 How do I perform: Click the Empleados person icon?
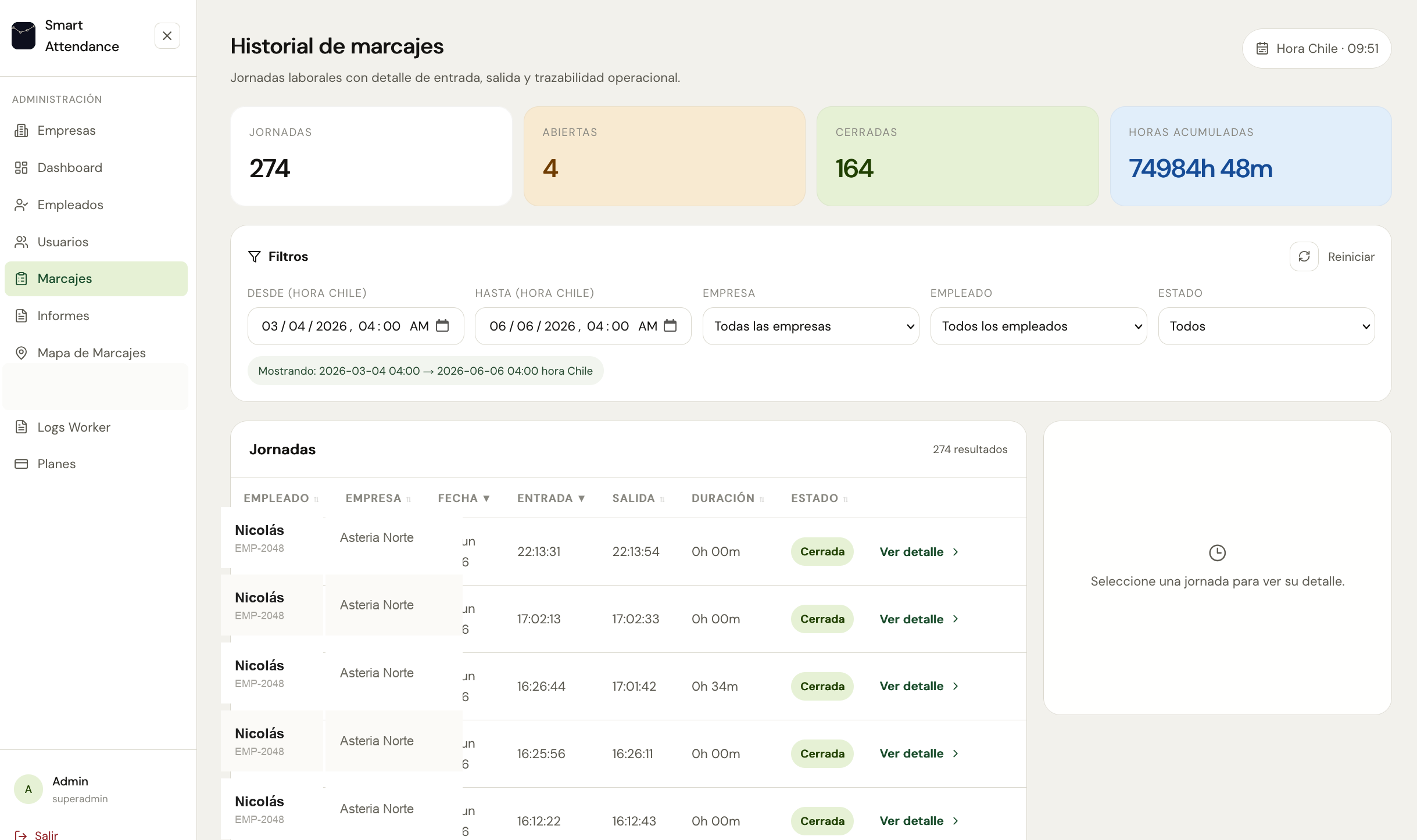point(22,205)
